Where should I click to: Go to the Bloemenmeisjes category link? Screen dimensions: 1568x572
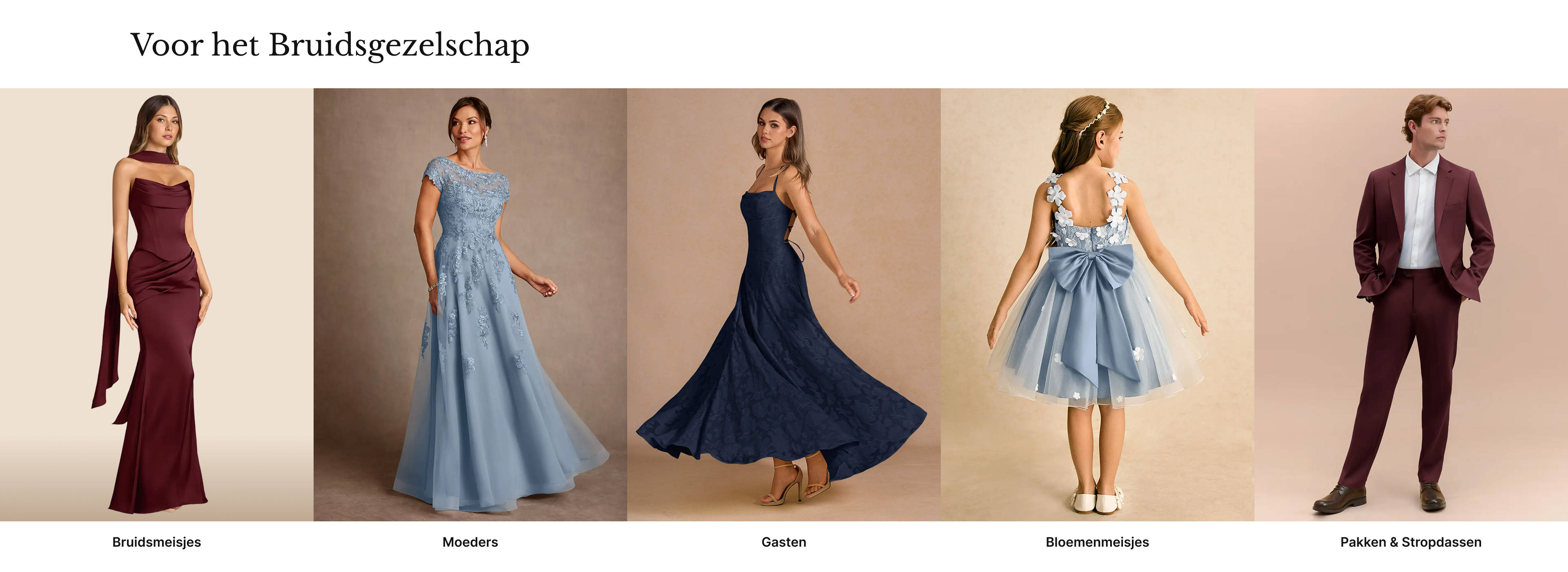coord(1097,541)
